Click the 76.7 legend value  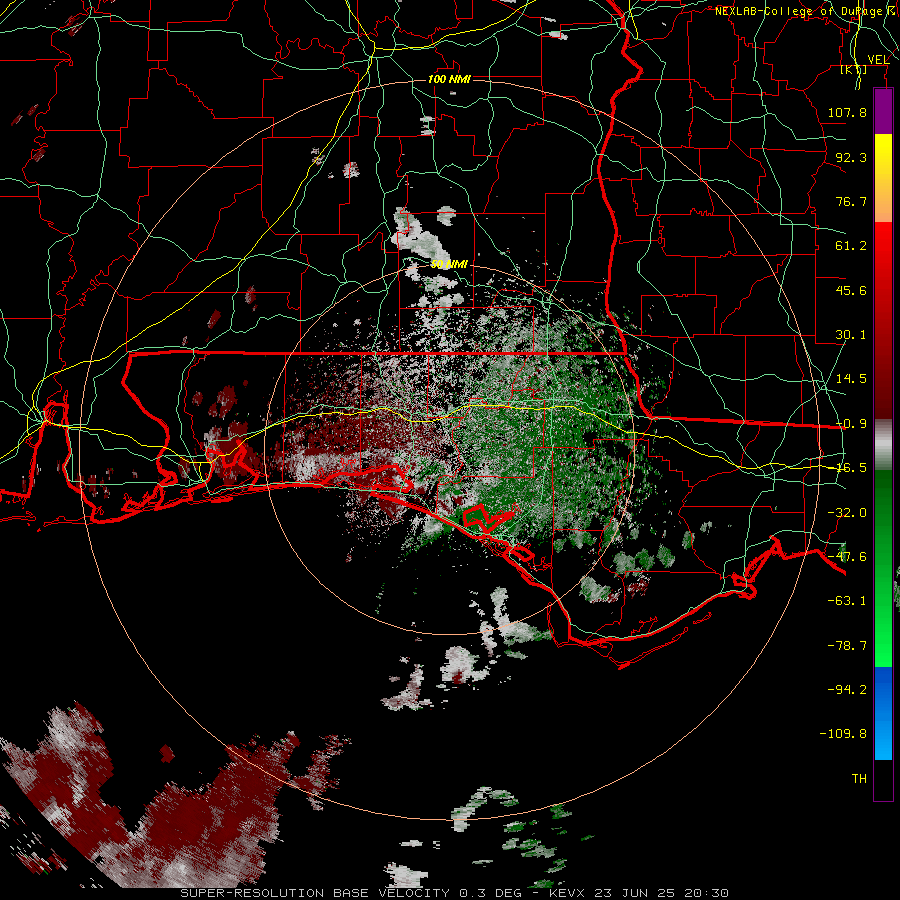pyautogui.click(x=851, y=201)
